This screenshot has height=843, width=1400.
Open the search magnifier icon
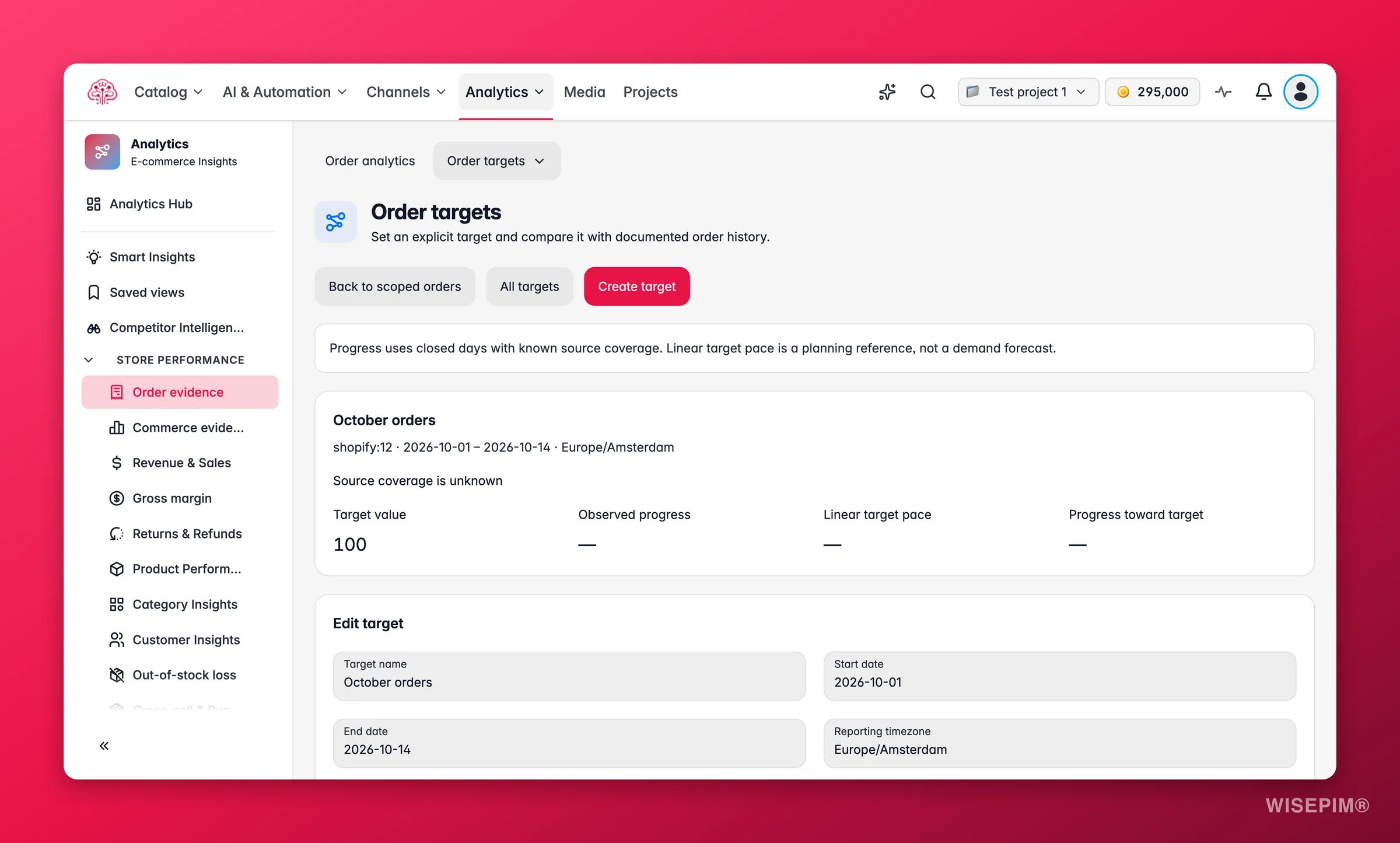[928, 92]
